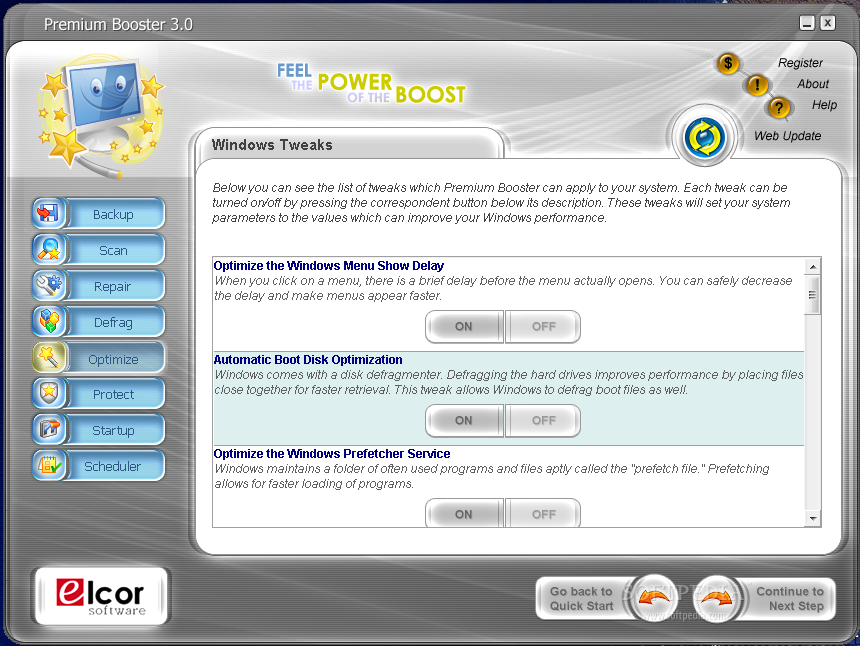This screenshot has height=646, width=860.
Task: Click the tweaks list scrollbar thumb
Action: 813,295
